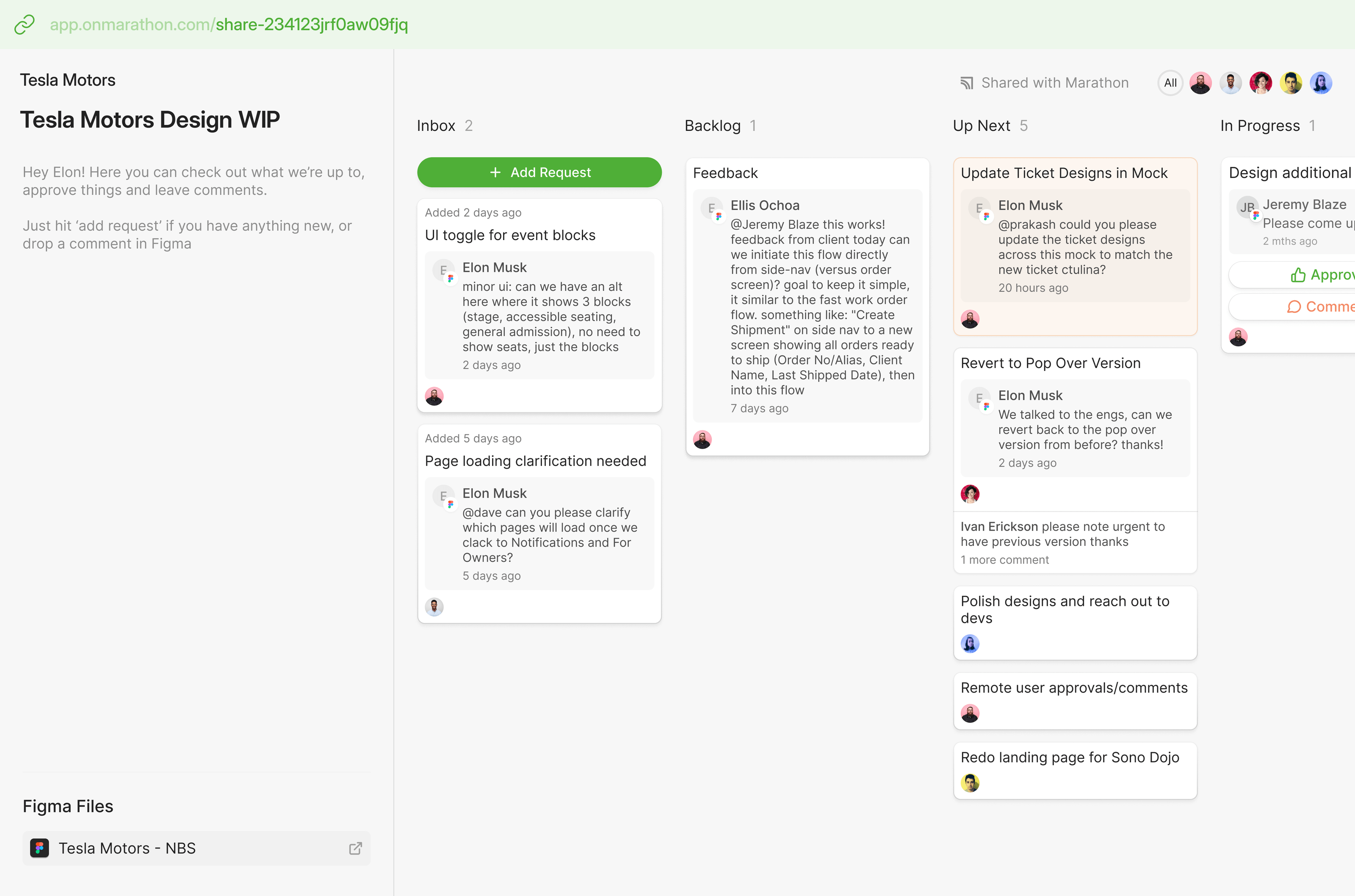Select the yellow avatar in member filter

pos(1291,83)
